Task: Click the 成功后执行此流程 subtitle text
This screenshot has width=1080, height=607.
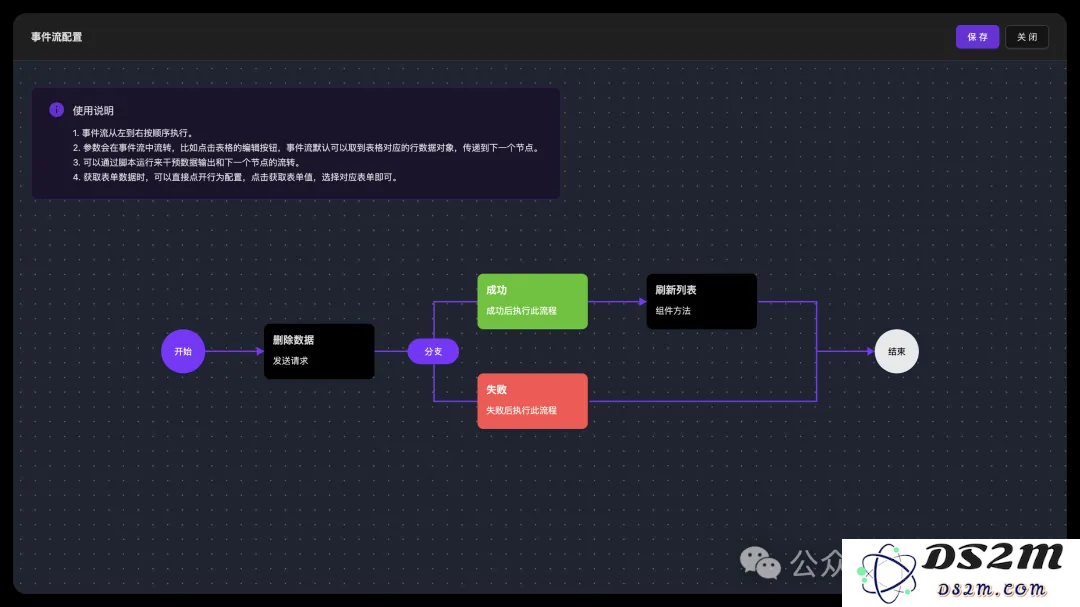Action: tap(521, 311)
